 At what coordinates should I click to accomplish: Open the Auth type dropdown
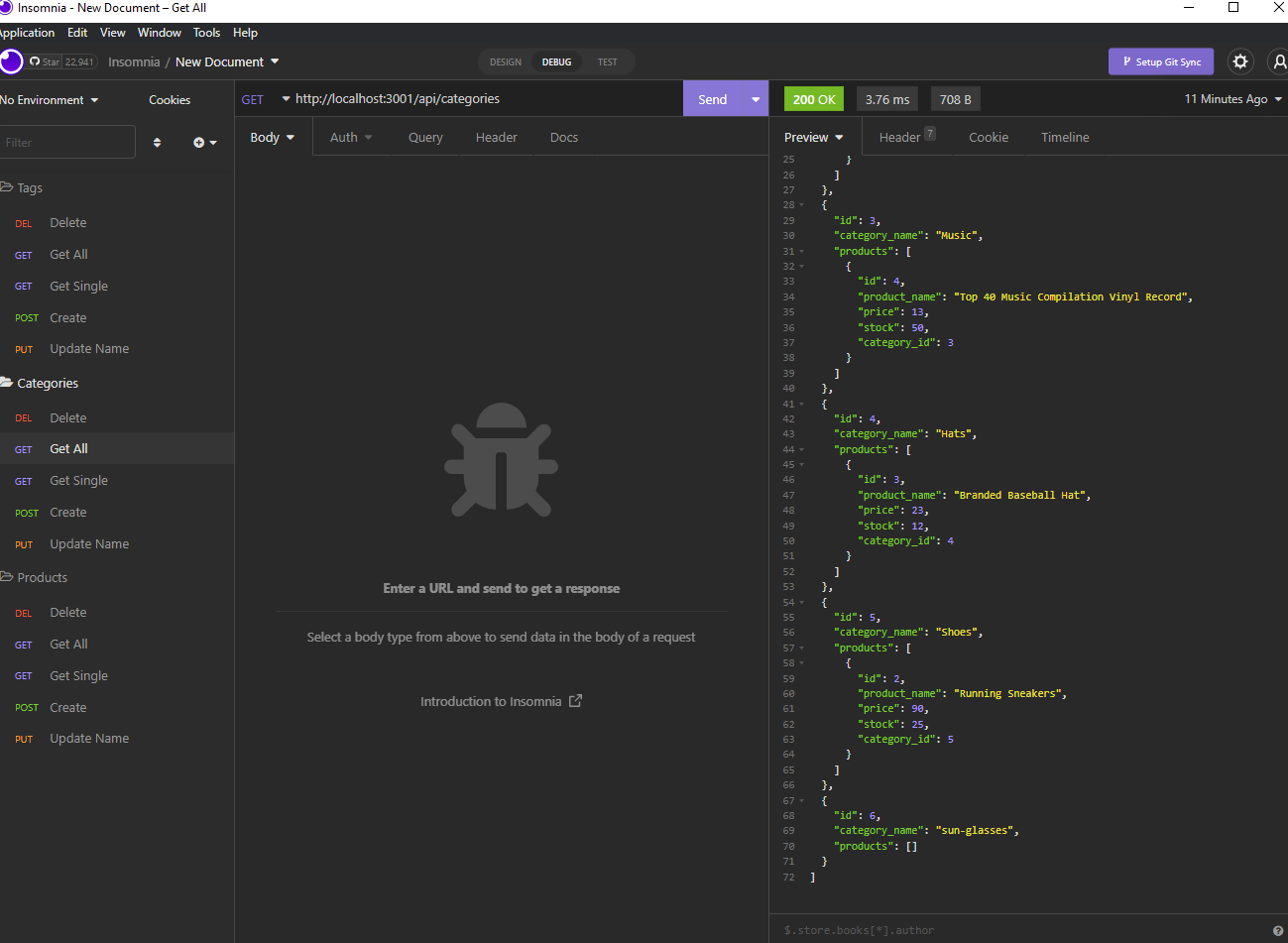tap(351, 138)
